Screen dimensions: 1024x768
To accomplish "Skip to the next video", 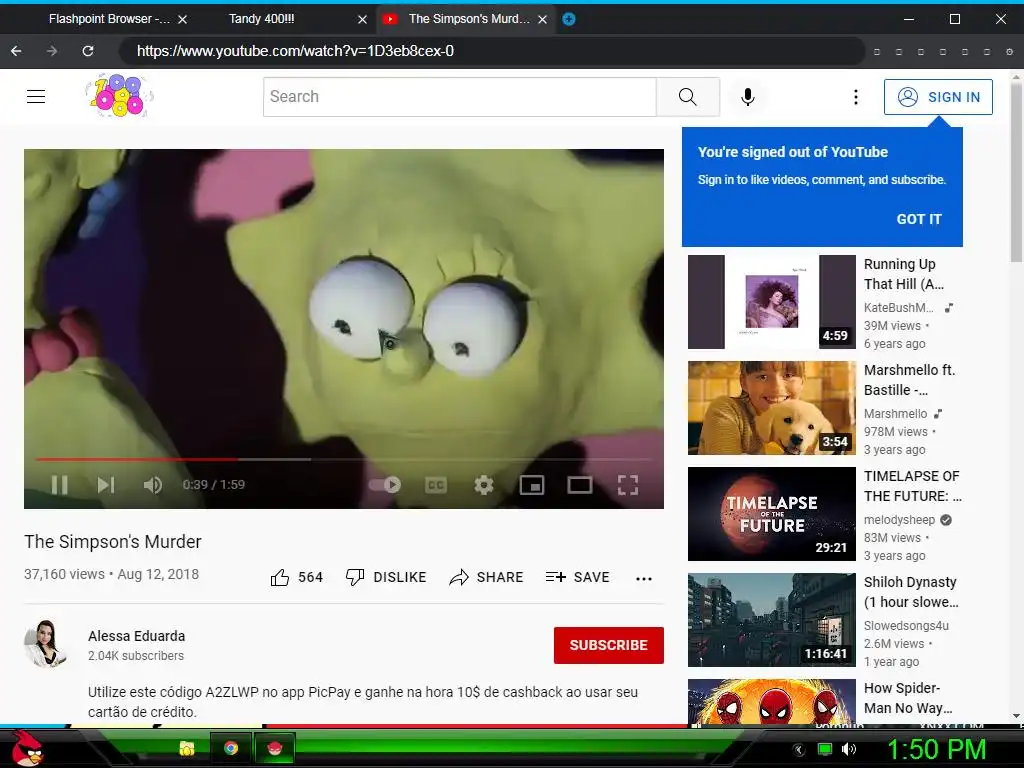I will tap(105, 485).
